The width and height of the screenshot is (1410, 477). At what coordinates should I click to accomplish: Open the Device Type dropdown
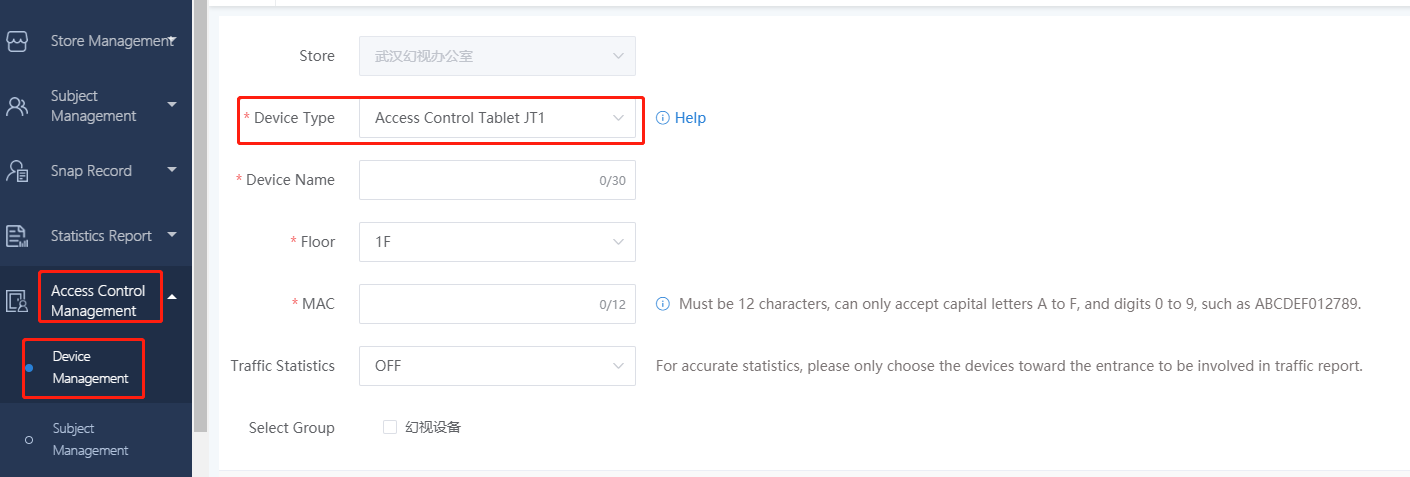[x=497, y=118]
